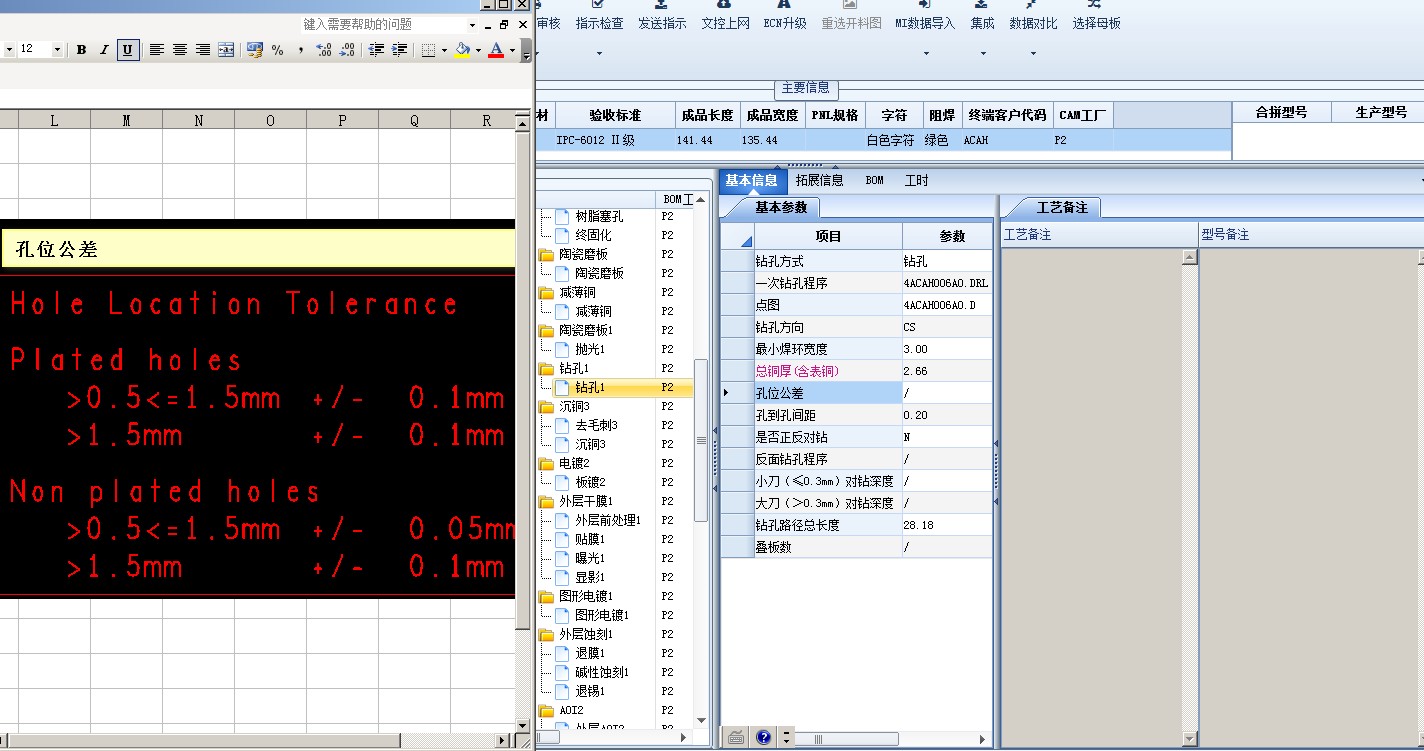This screenshot has width=1424, height=751.
Task: Switch to 拓展信息 tab
Action: coord(820,181)
